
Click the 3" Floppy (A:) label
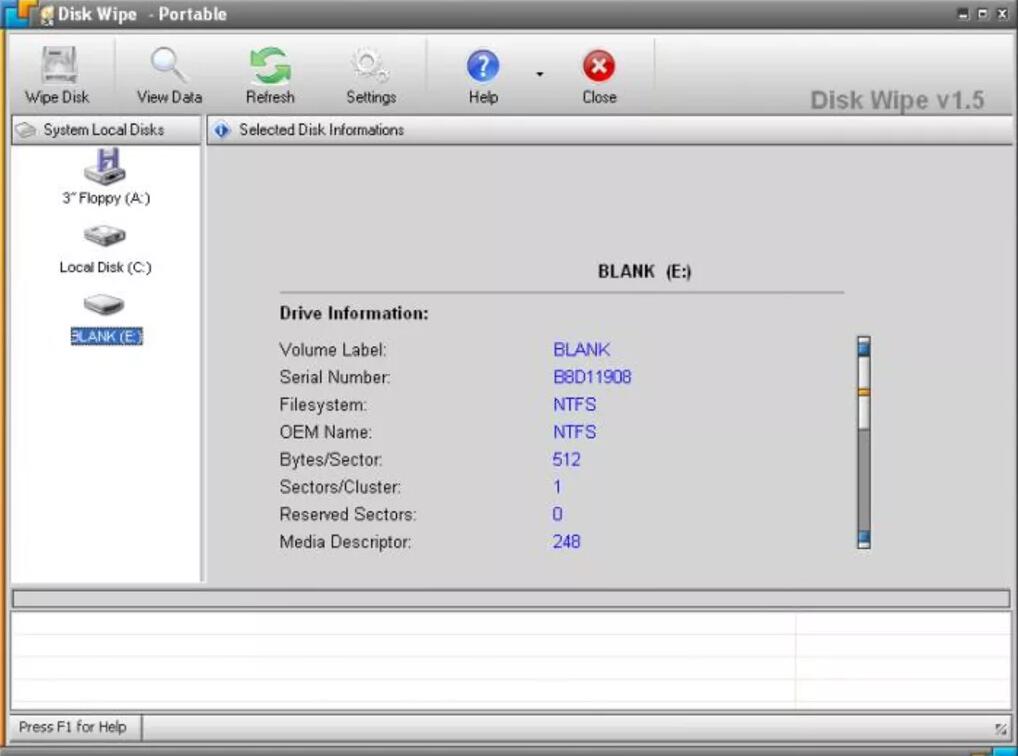(106, 198)
